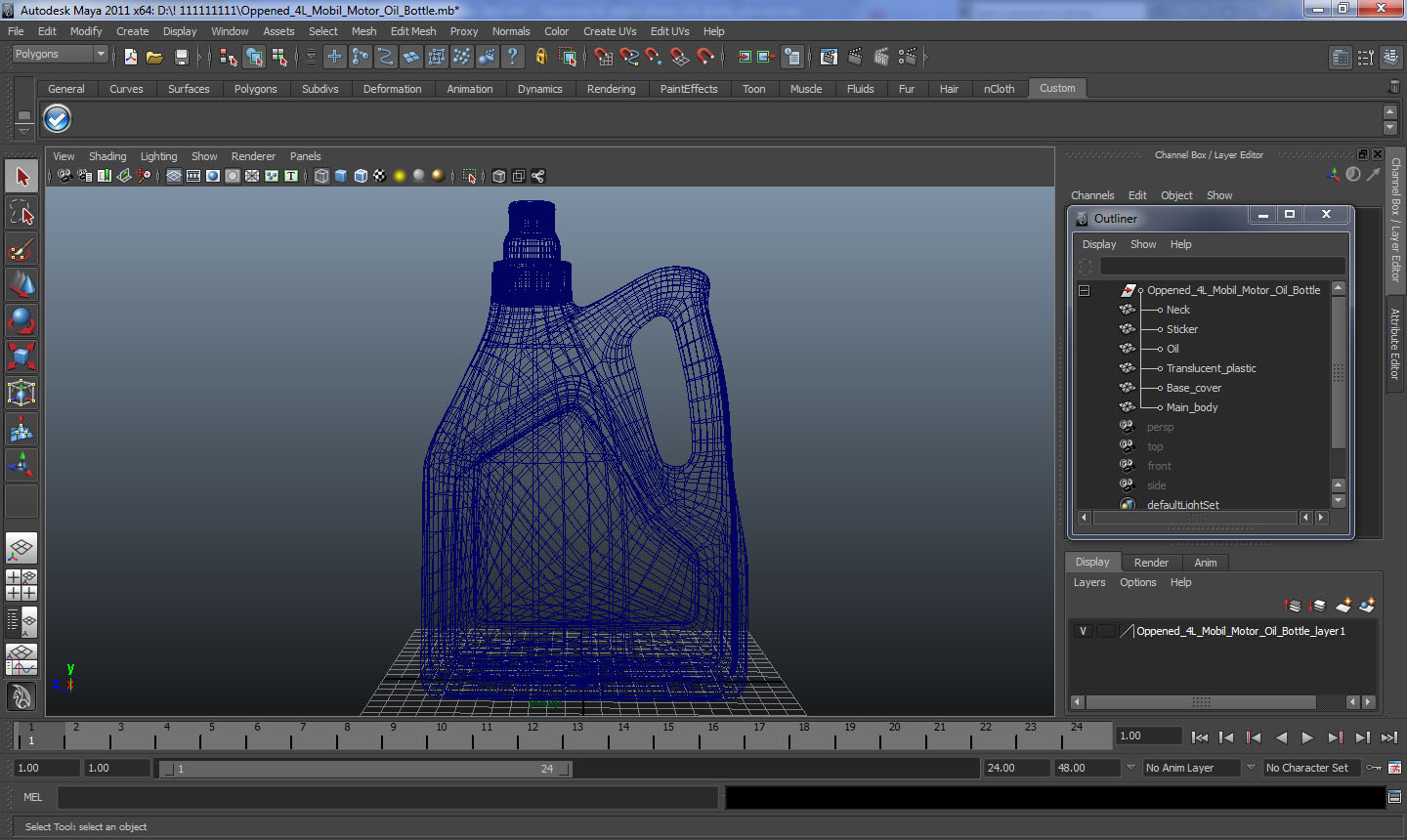Open the Render tab in Layer Editor
This screenshot has width=1407, height=840.
[x=1151, y=563]
